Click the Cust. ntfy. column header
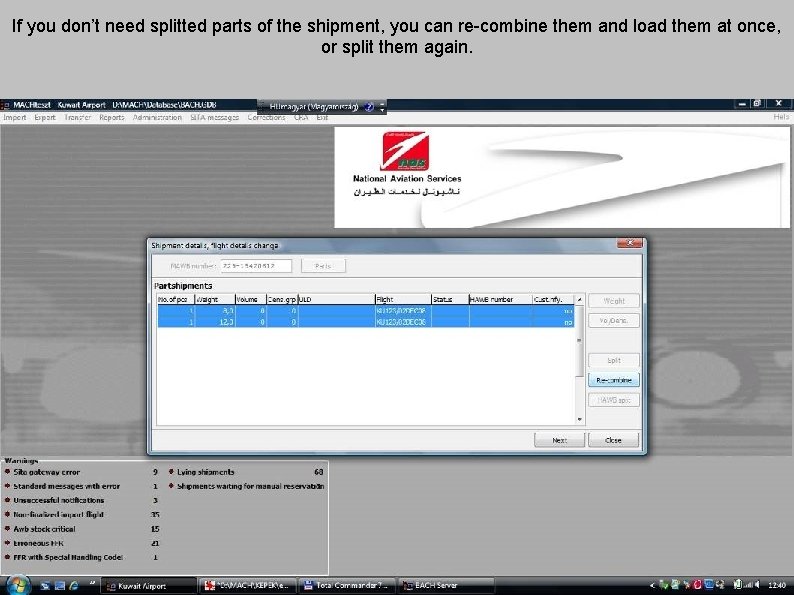The image size is (794, 595). [553, 299]
